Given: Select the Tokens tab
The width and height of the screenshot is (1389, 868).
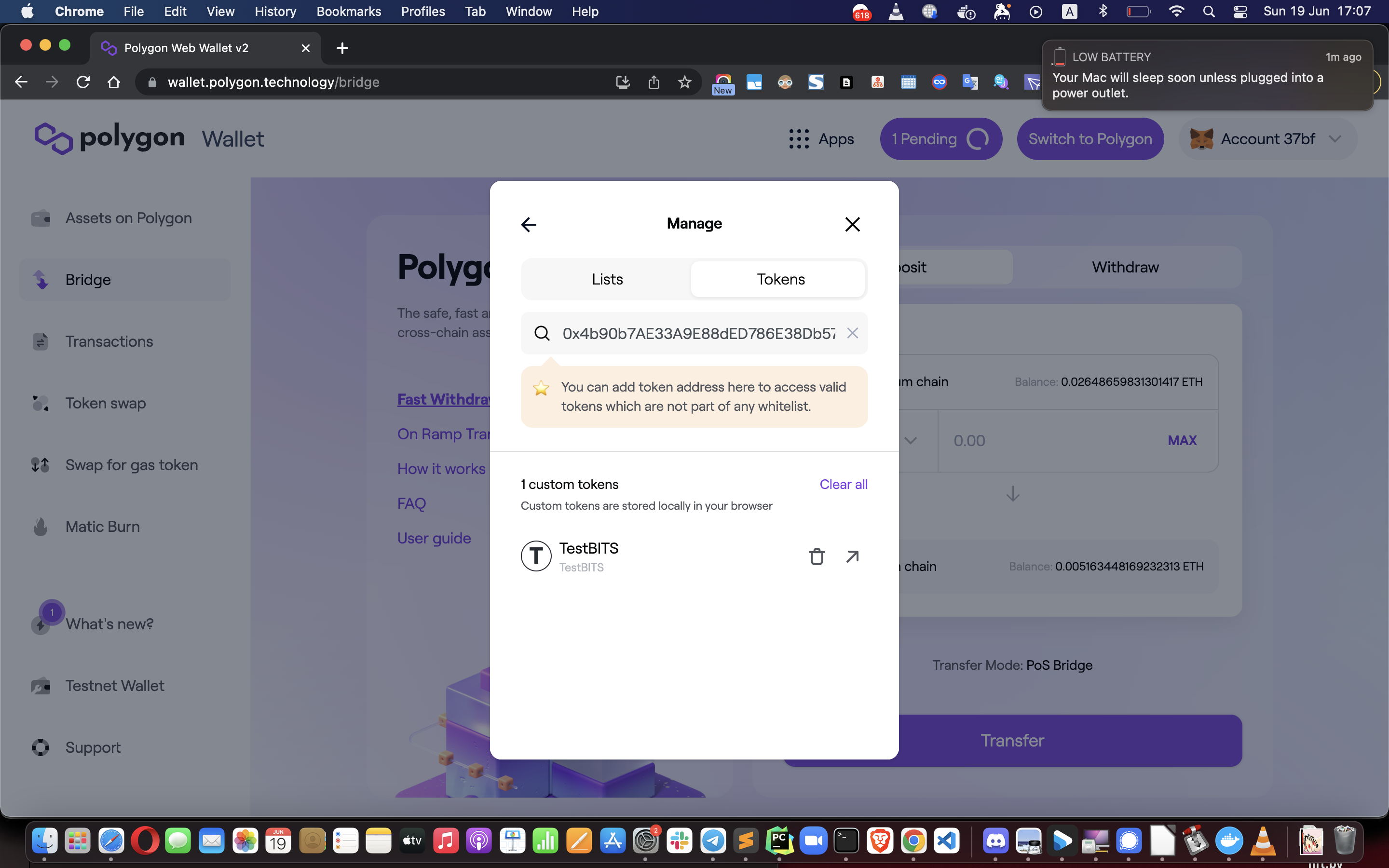Looking at the screenshot, I should 780,279.
